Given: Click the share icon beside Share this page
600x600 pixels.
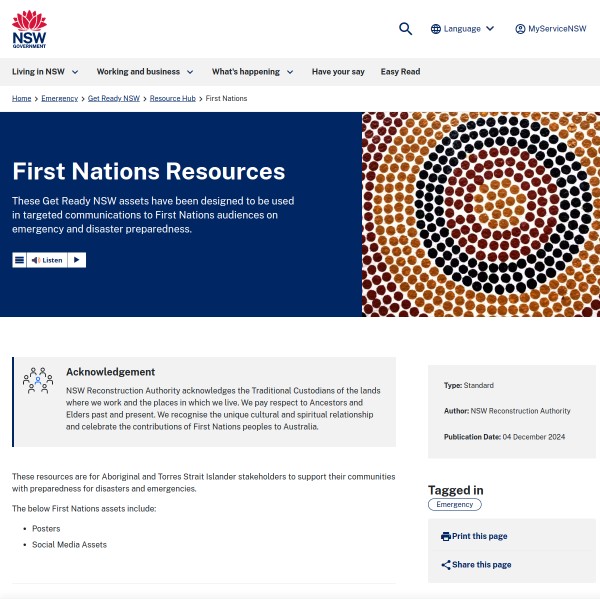Looking at the screenshot, I should click(446, 565).
